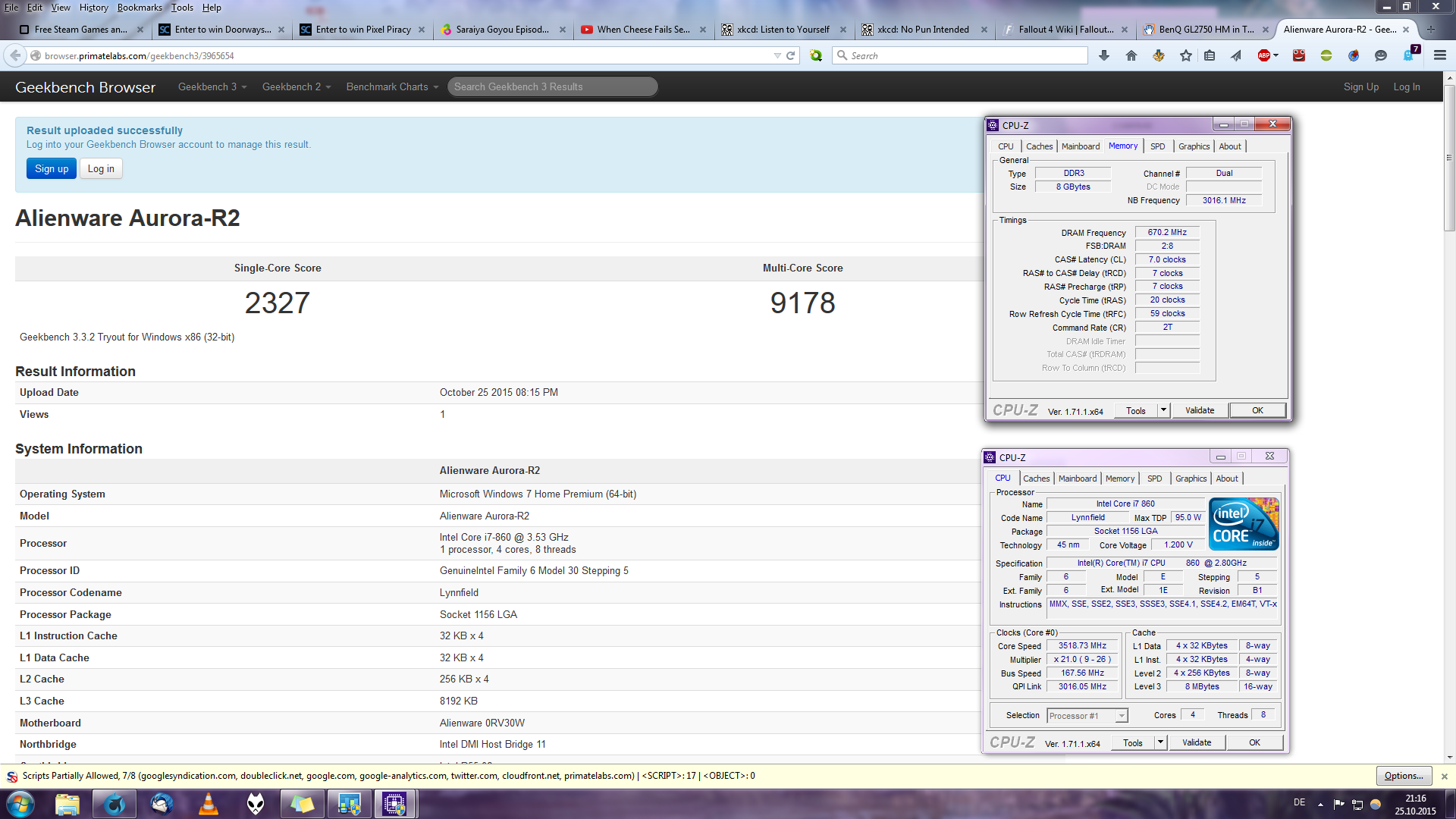Open Sign Up link in navbar
Screen dimensions: 1456x819
tap(1360, 86)
